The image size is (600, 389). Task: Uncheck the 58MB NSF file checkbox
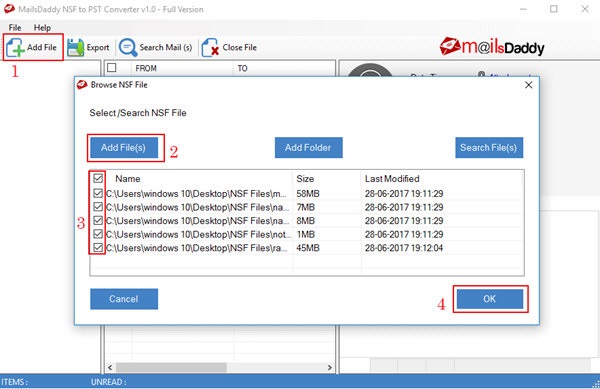point(98,193)
